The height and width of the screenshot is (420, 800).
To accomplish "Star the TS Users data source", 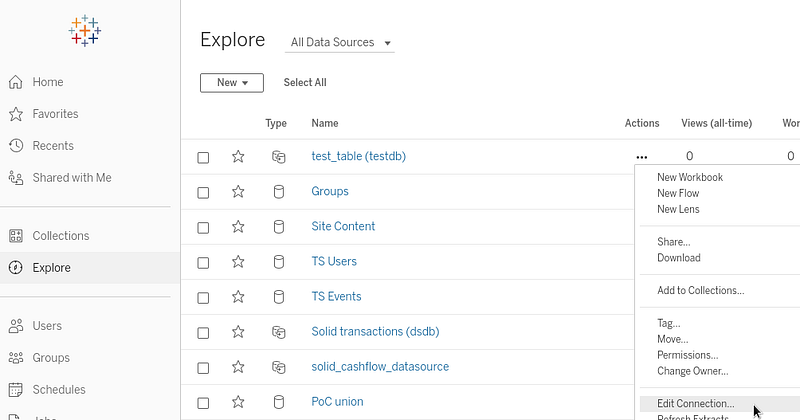I will 238,262.
